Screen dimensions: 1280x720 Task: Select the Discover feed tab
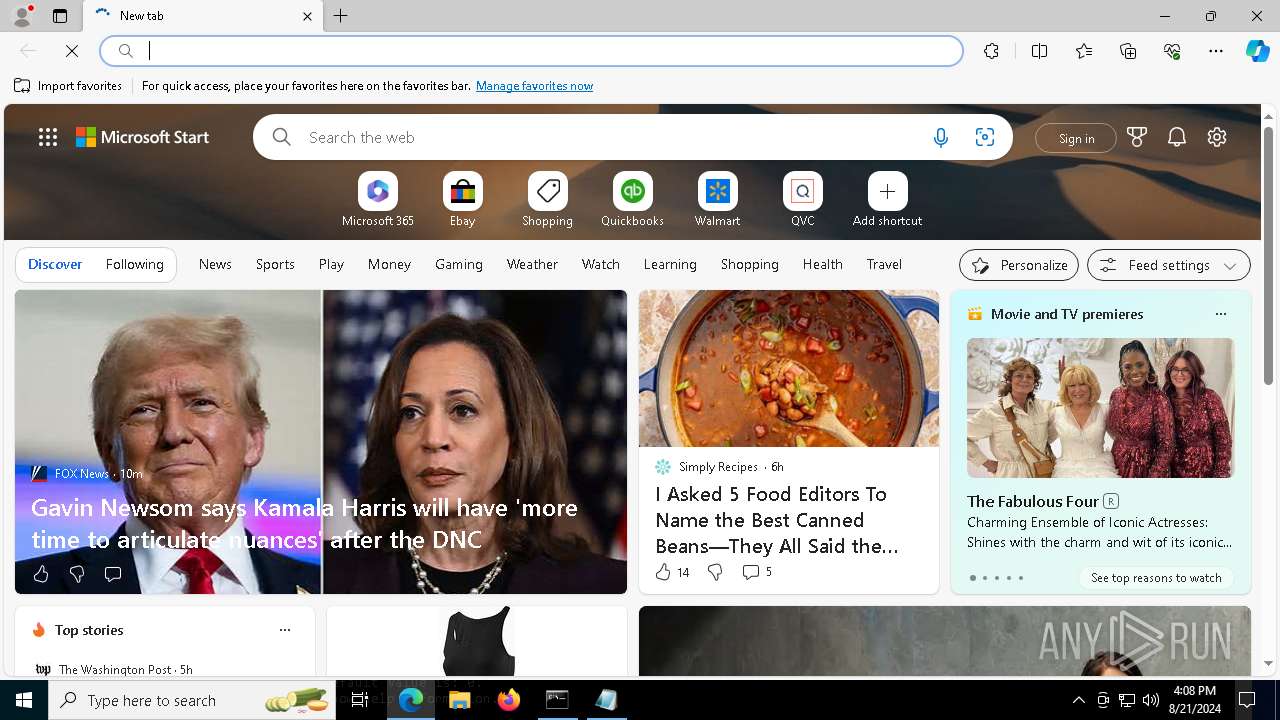[x=55, y=264]
